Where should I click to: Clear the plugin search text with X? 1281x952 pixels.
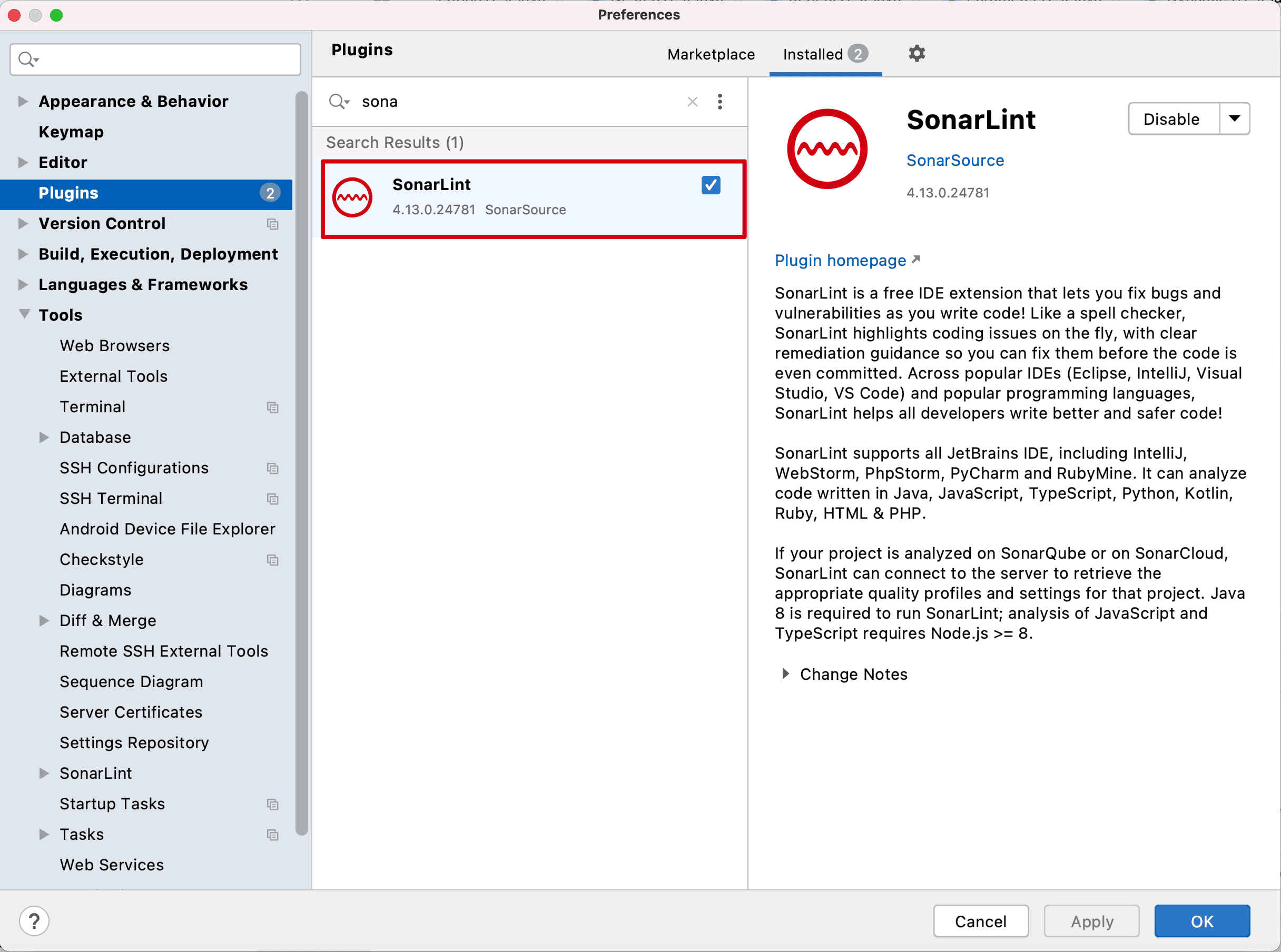coord(693,102)
